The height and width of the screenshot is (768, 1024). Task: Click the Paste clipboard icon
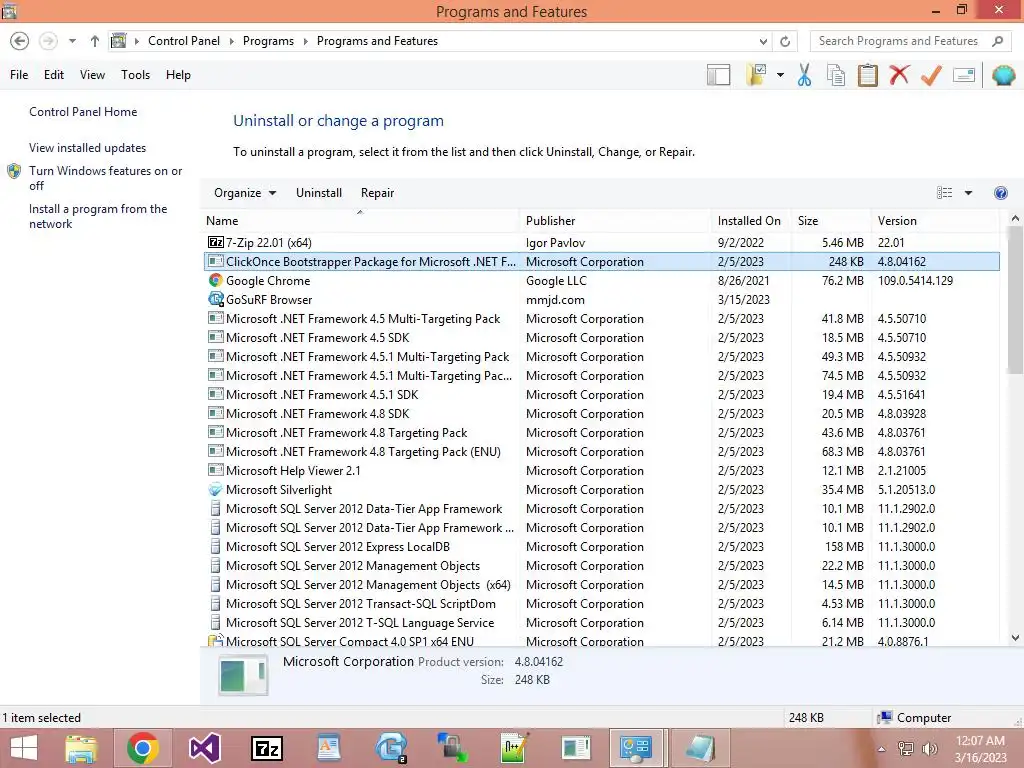(867, 75)
